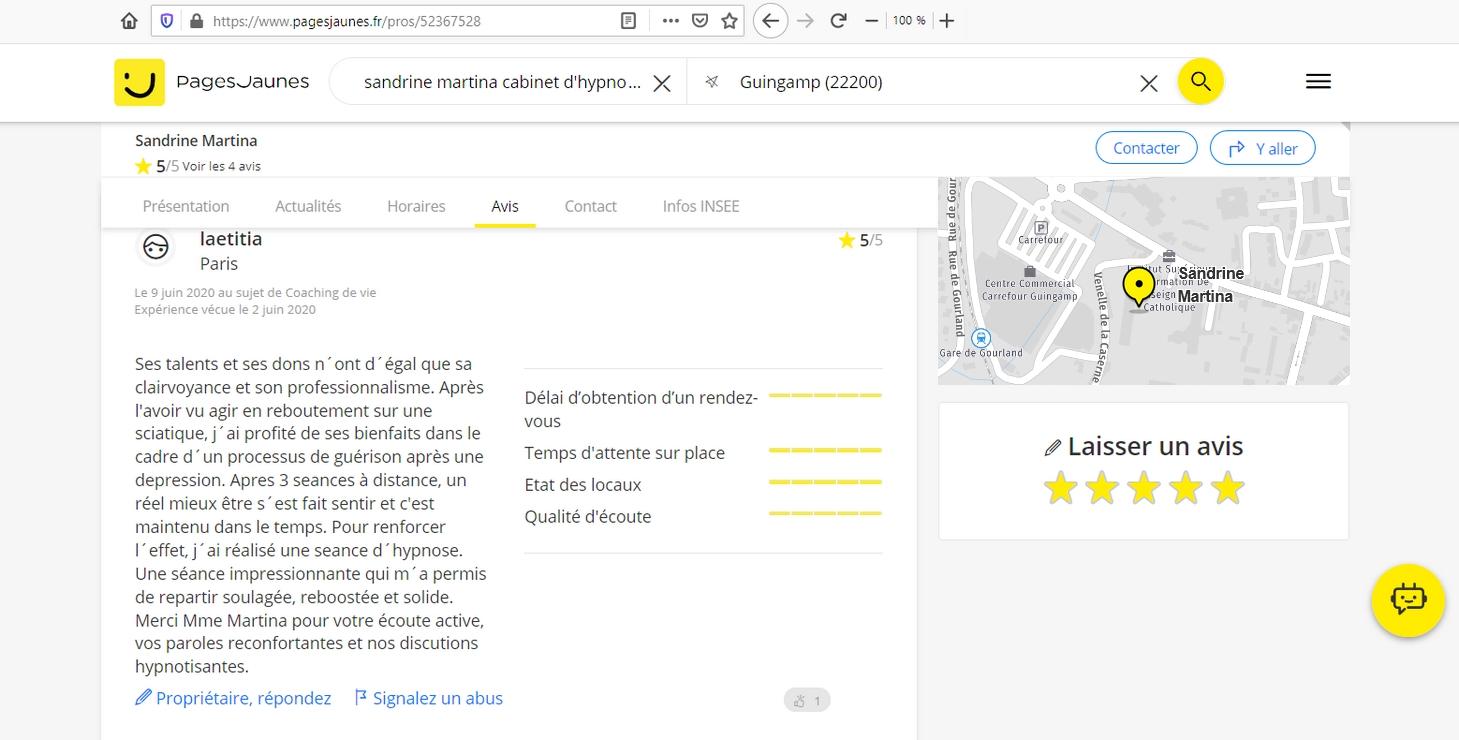Switch to the Contact tab
The image size is (1459, 740).
590,206
